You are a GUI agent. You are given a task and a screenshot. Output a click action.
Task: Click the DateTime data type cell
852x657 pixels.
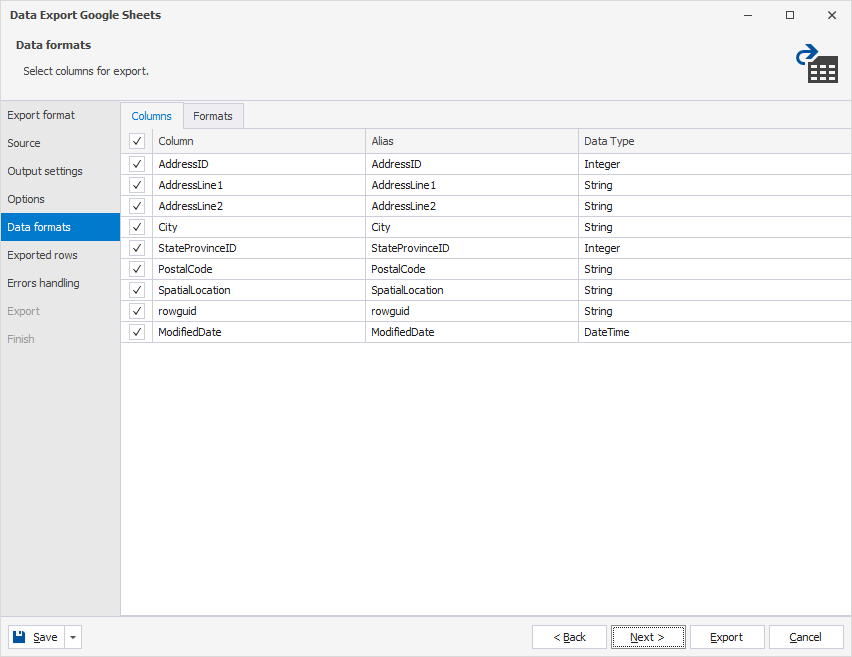(x=715, y=332)
